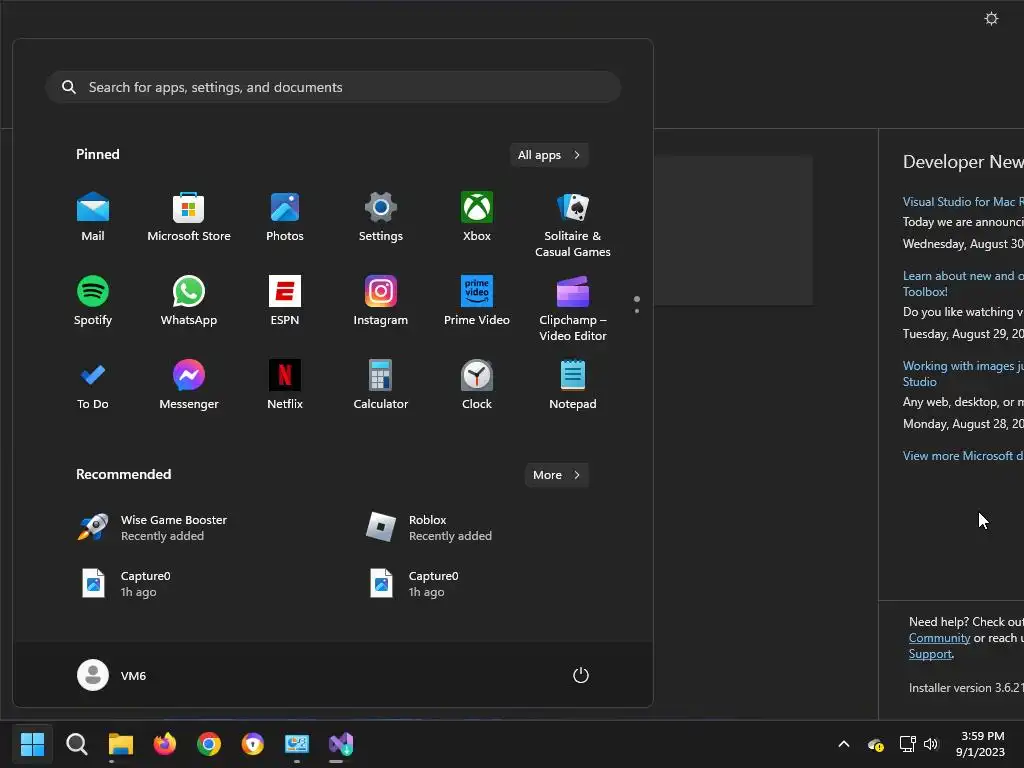Click More in Recommended section
Viewport: 1024px width, 768px height.
pyautogui.click(x=556, y=475)
